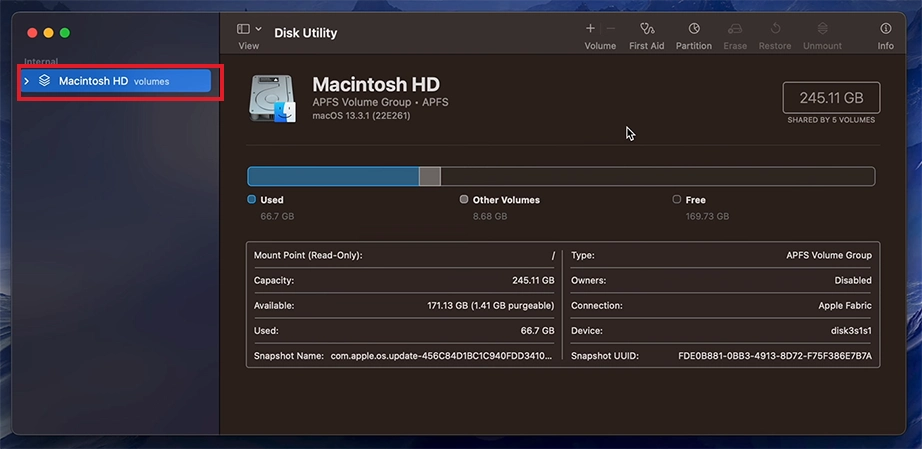This screenshot has width=922, height=449.
Task: Open the sidebar View menu icon
Action: 243,29
